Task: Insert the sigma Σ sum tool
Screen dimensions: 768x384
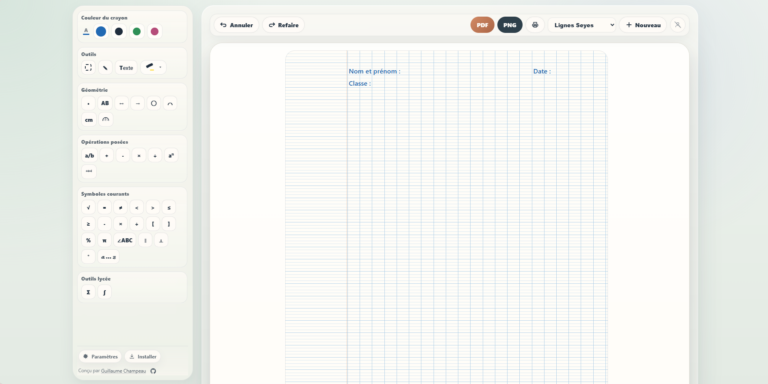Action: [88, 292]
